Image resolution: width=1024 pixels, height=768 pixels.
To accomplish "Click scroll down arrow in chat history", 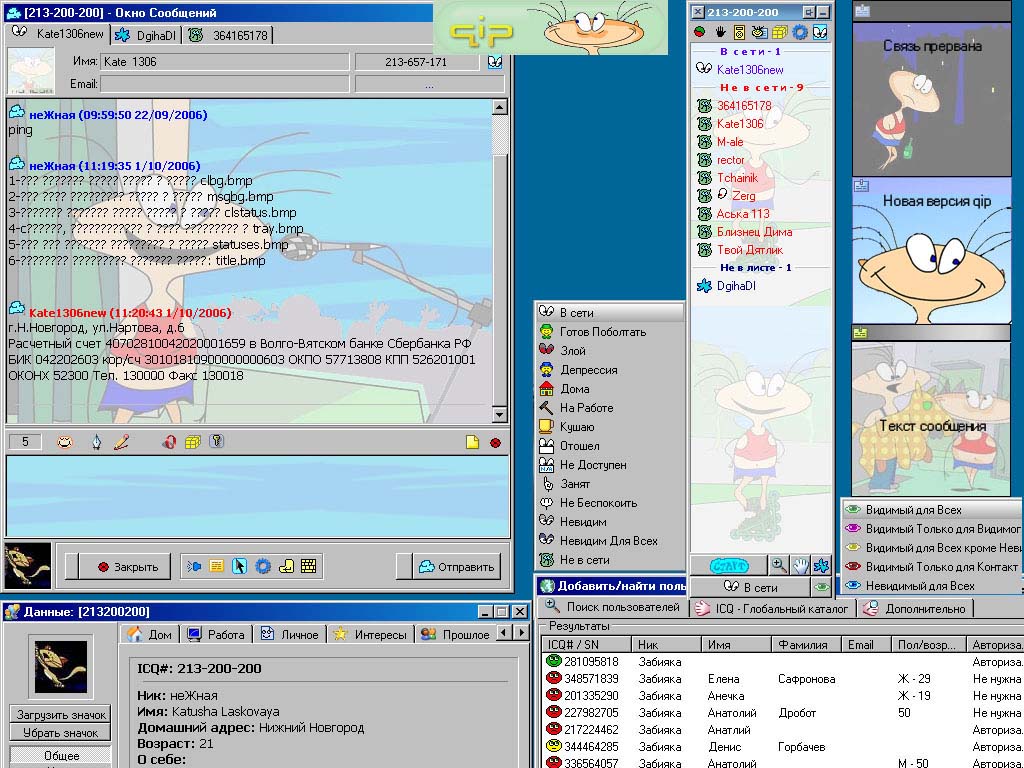I will [x=500, y=414].
